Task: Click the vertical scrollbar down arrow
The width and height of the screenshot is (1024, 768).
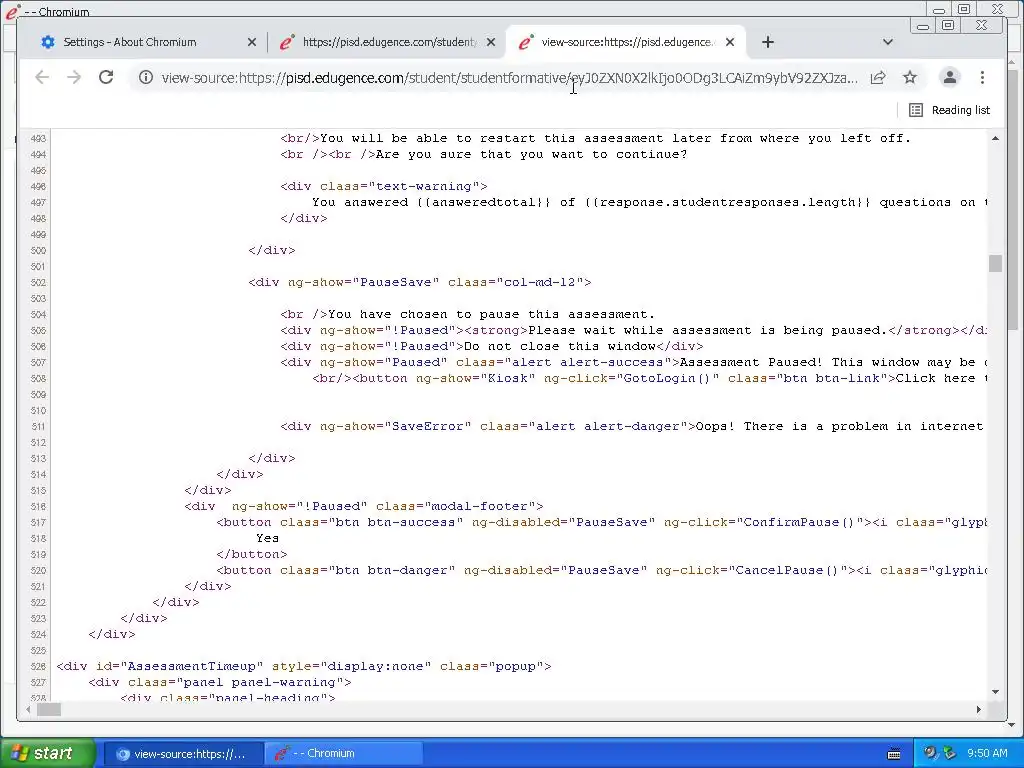Action: coord(995,692)
